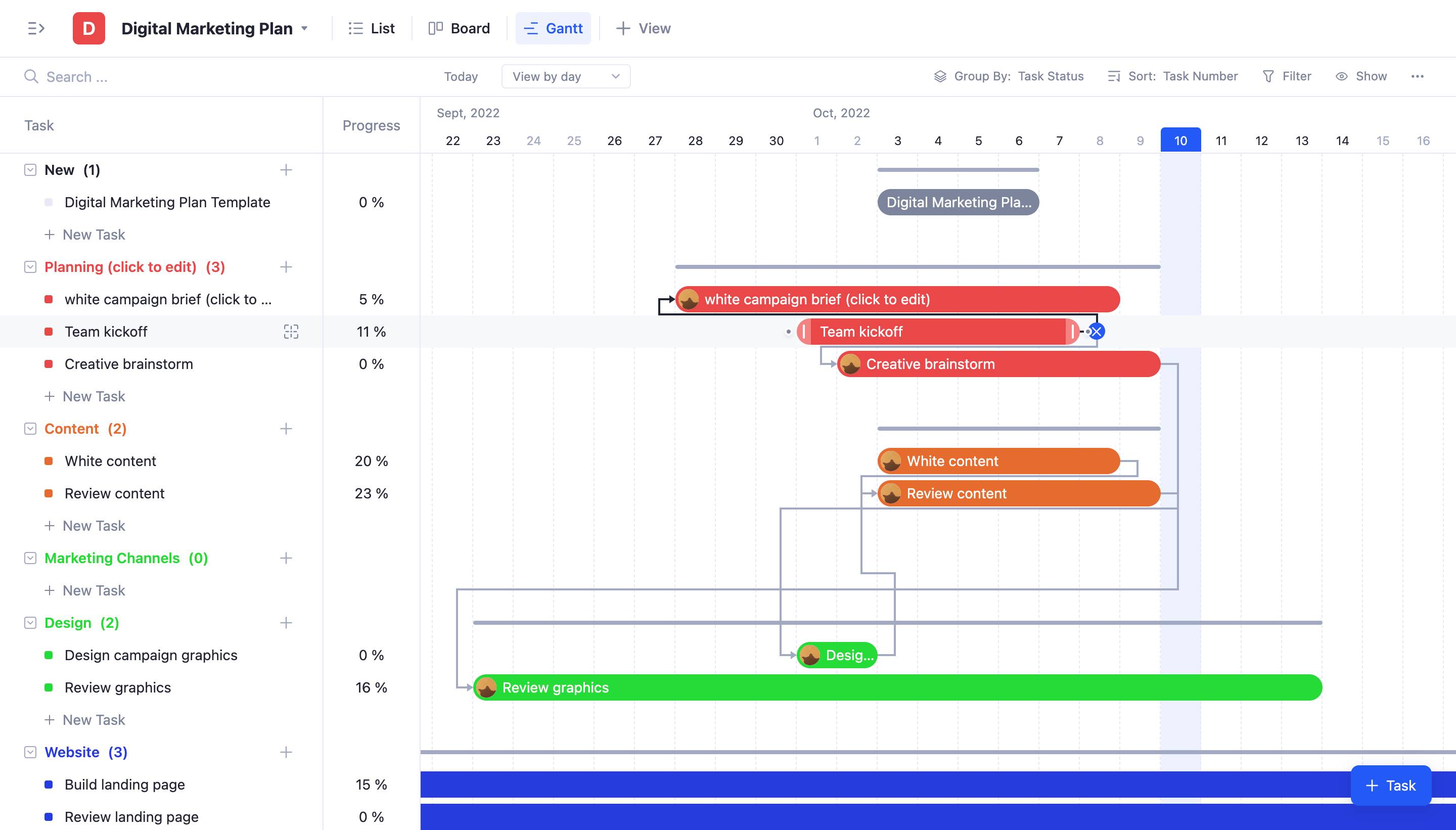Open the View by day dropdown
This screenshot has height=830, width=1456.
(x=565, y=76)
